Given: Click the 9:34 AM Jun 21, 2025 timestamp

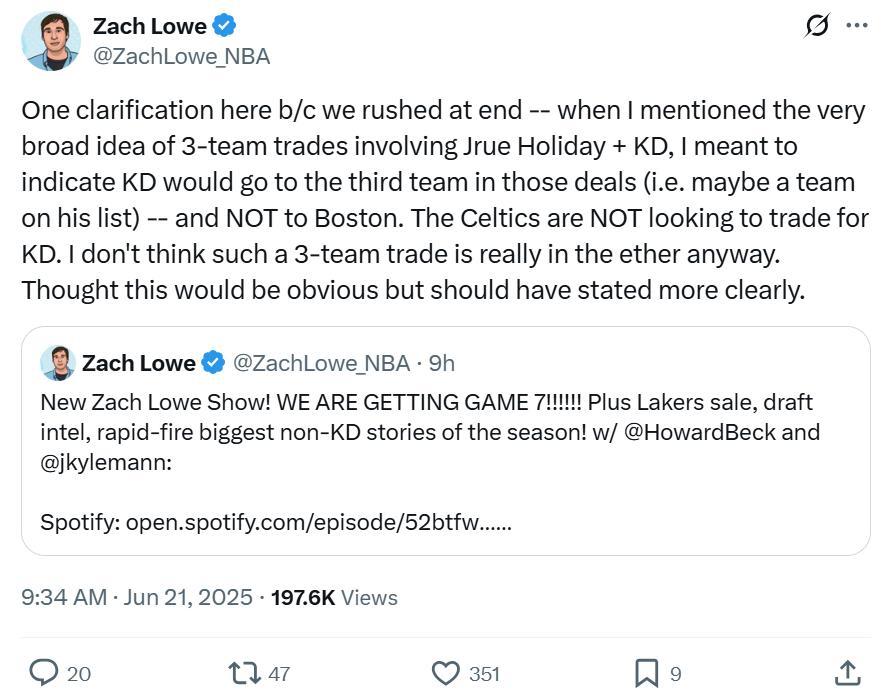Looking at the screenshot, I should click(137, 597).
